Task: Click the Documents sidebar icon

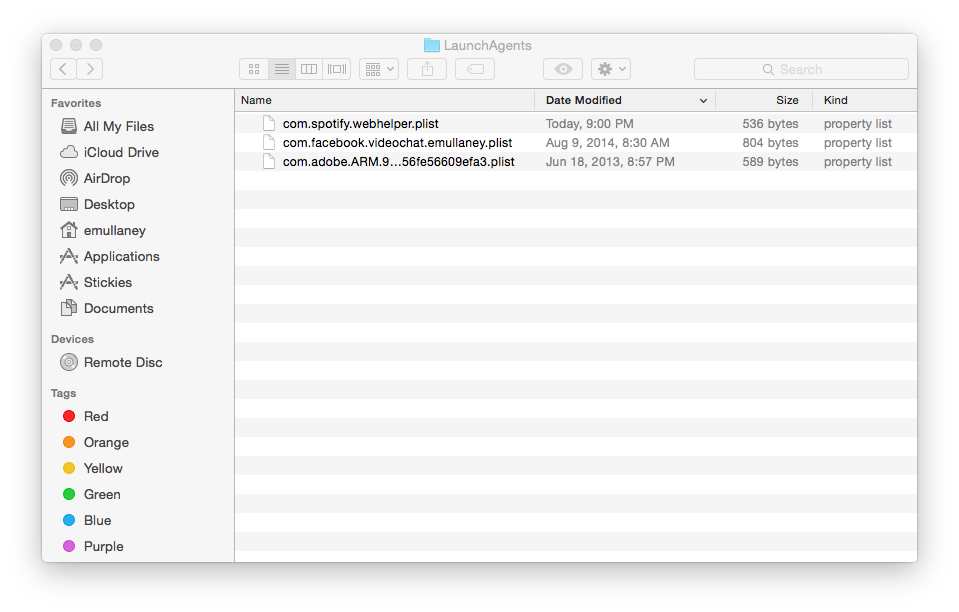Action: pyautogui.click(x=69, y=308)
